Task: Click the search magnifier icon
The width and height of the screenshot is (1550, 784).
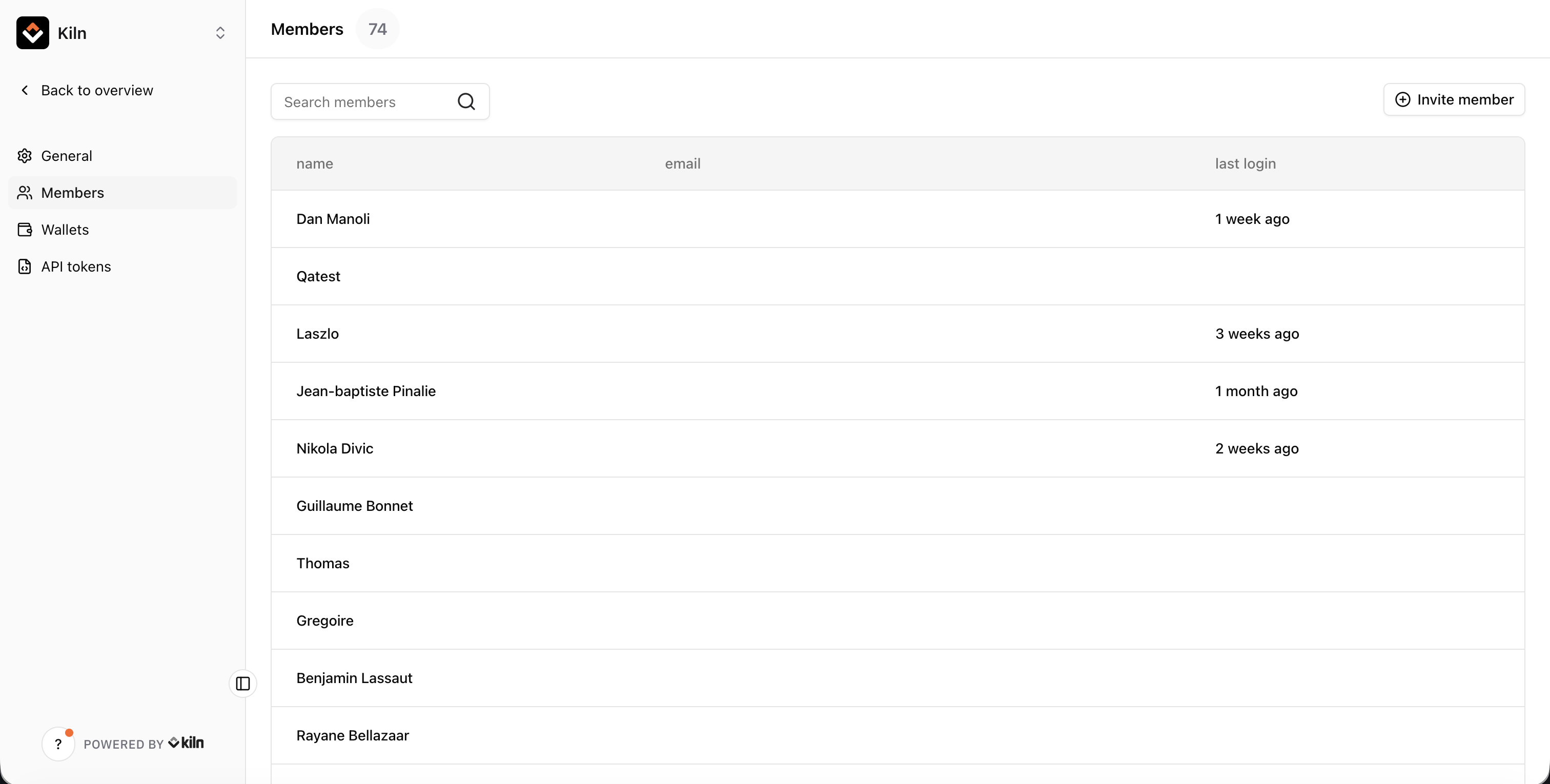Action: (x=466, y=101)
